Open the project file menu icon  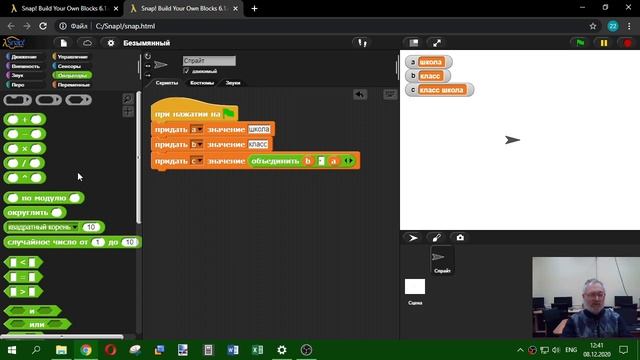click(x=64, y=43)
